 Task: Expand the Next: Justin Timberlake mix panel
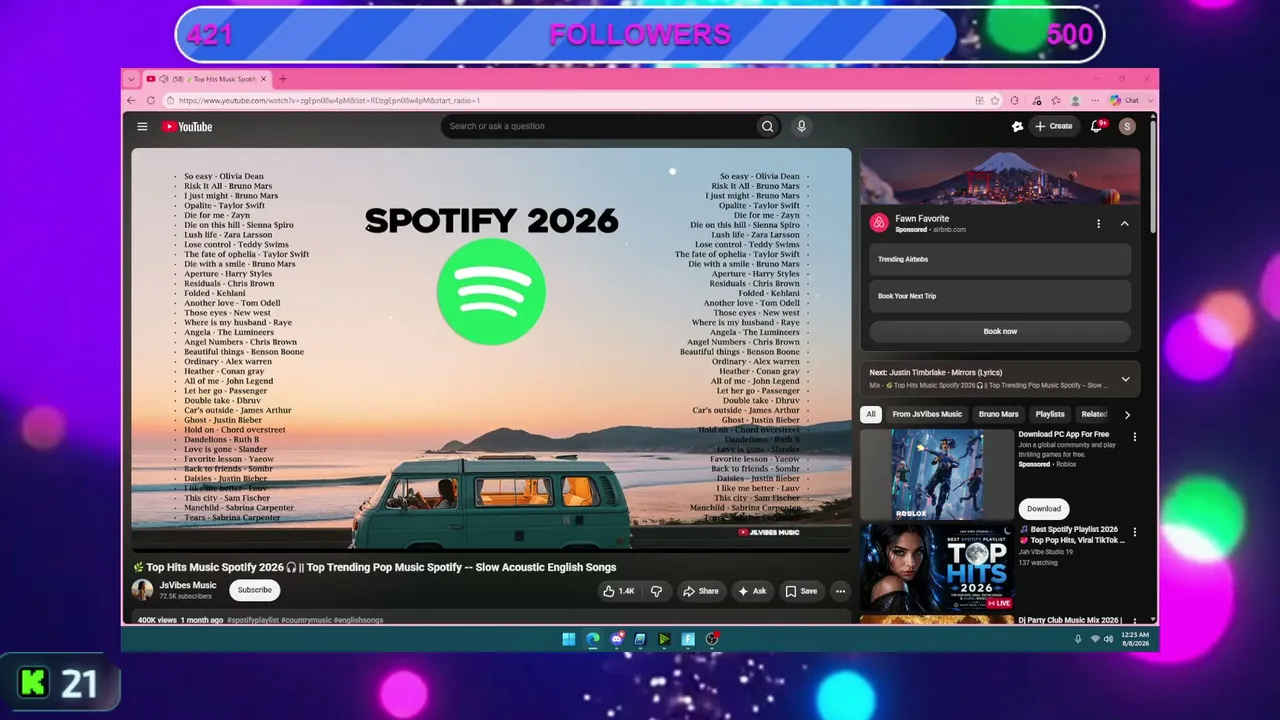point(1125,379)
